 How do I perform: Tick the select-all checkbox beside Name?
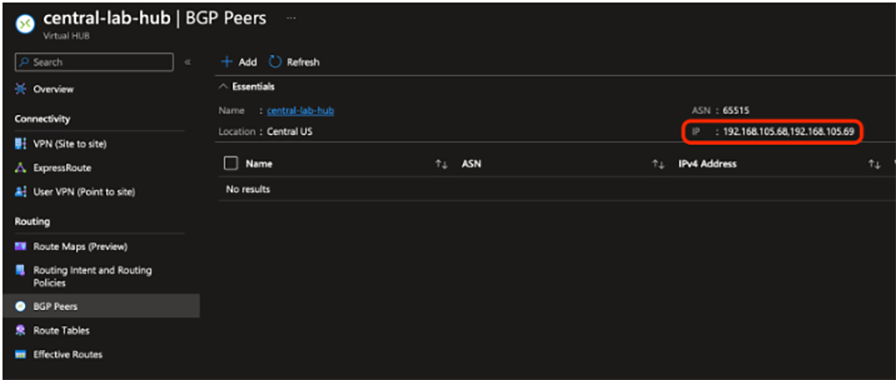(x=231, y=164)
